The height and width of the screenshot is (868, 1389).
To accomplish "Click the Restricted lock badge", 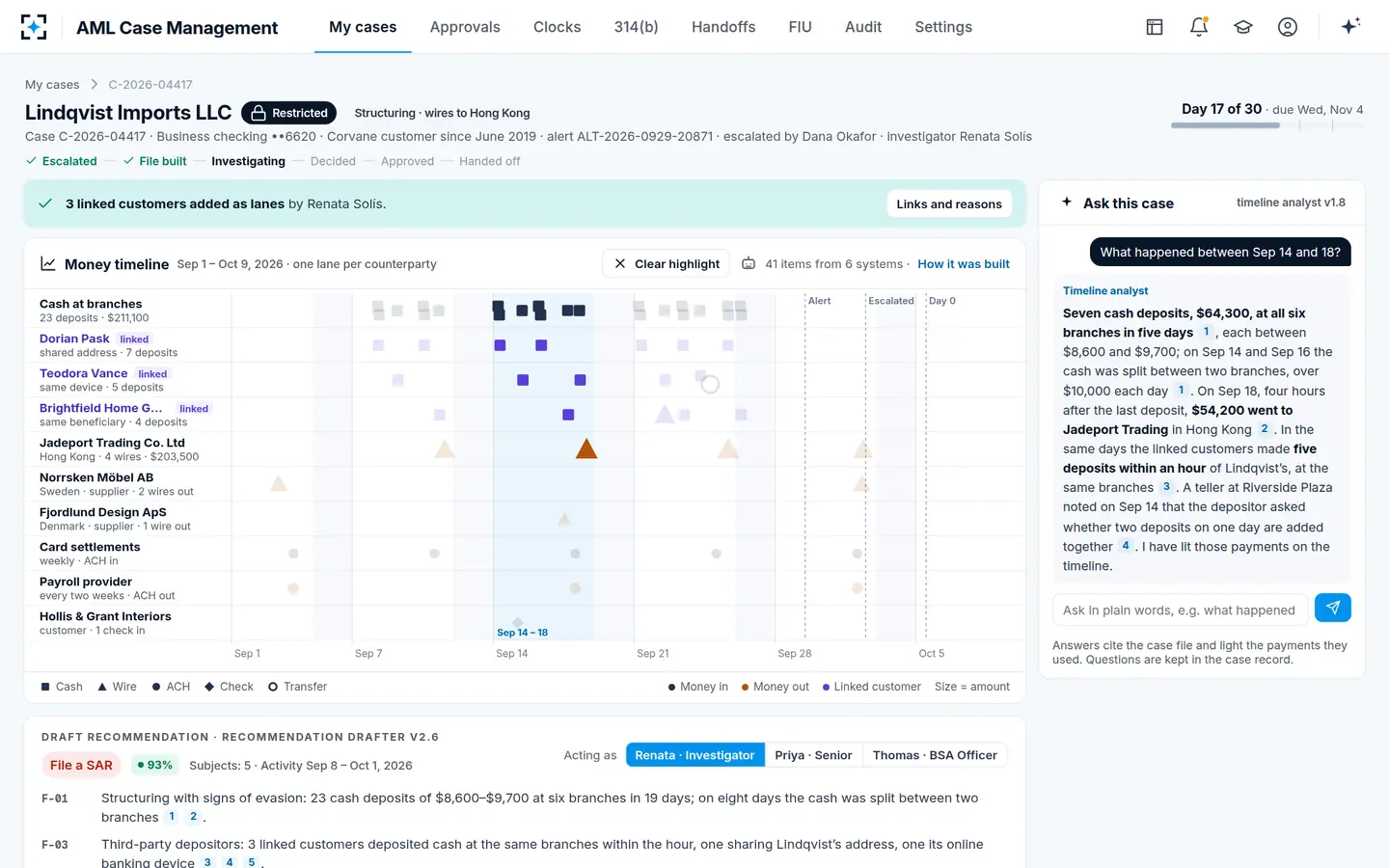I will (x=288, y=113).
